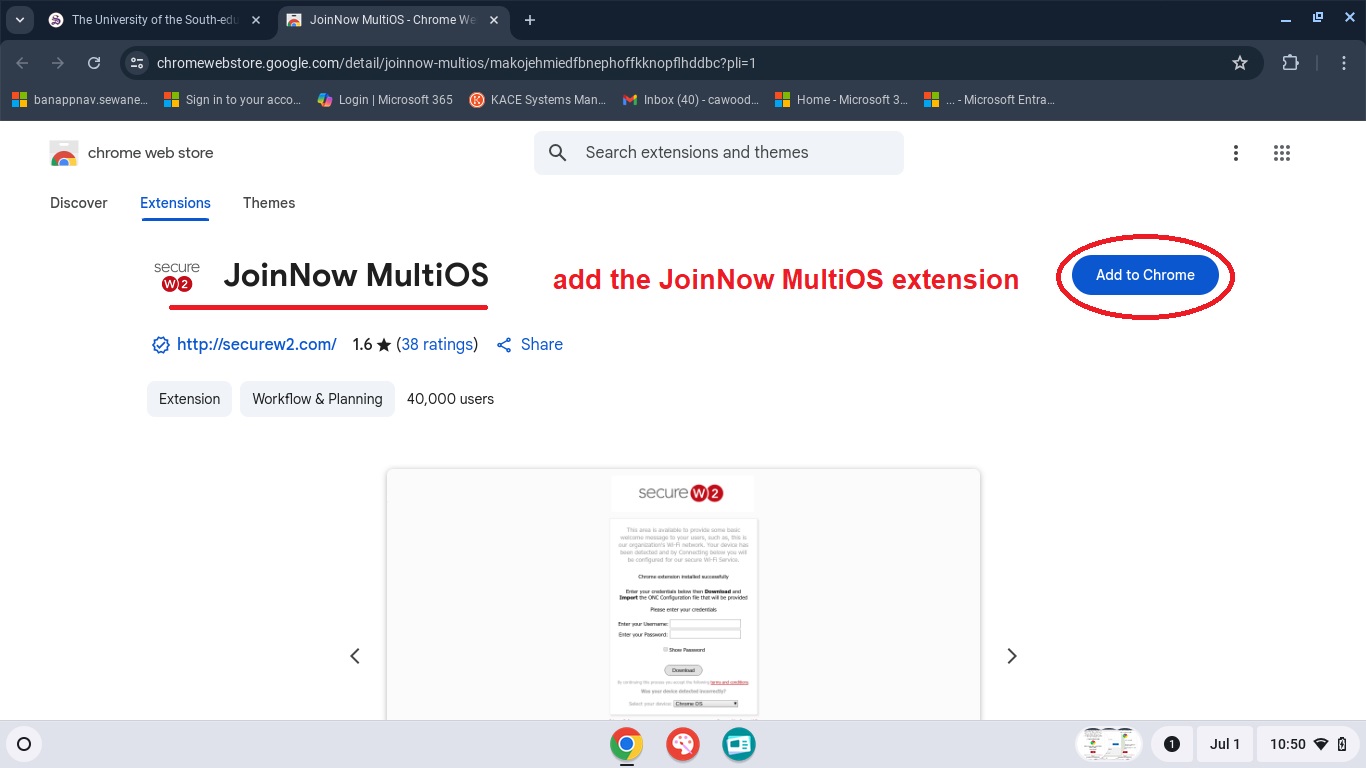Switch to The University of the South tab
The height and width of the screenshot is (768, 1366).
pyautogui.click(x=154, y=20)
